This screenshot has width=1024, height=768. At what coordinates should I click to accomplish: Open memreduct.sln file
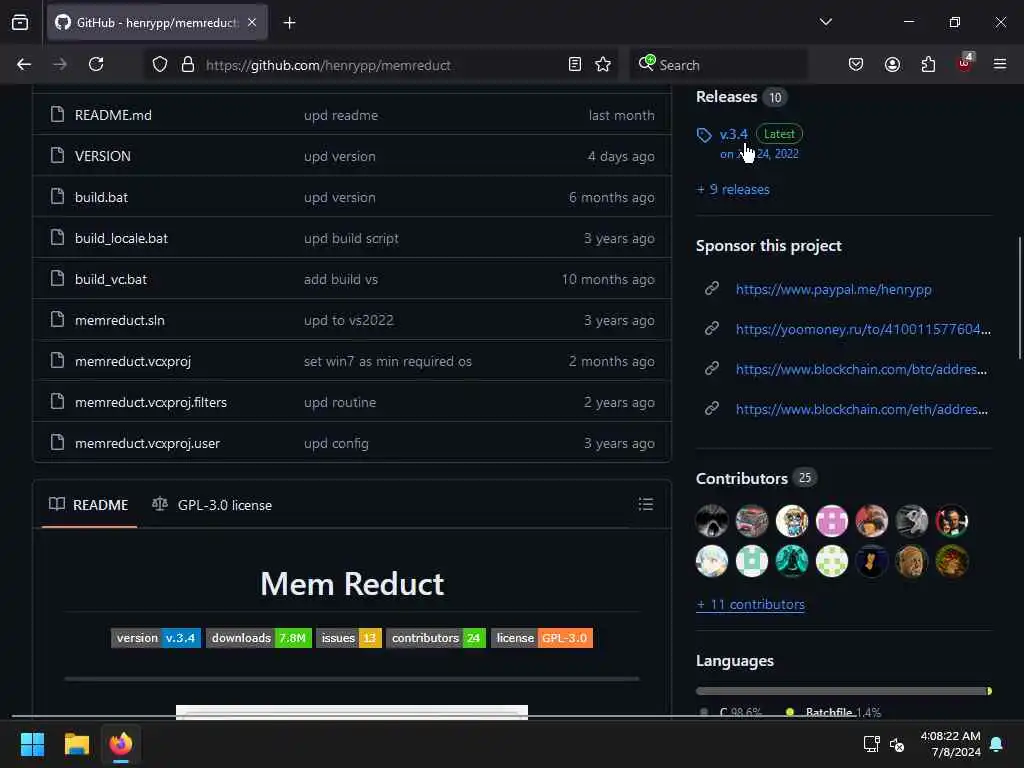click(x=120, y=320)
